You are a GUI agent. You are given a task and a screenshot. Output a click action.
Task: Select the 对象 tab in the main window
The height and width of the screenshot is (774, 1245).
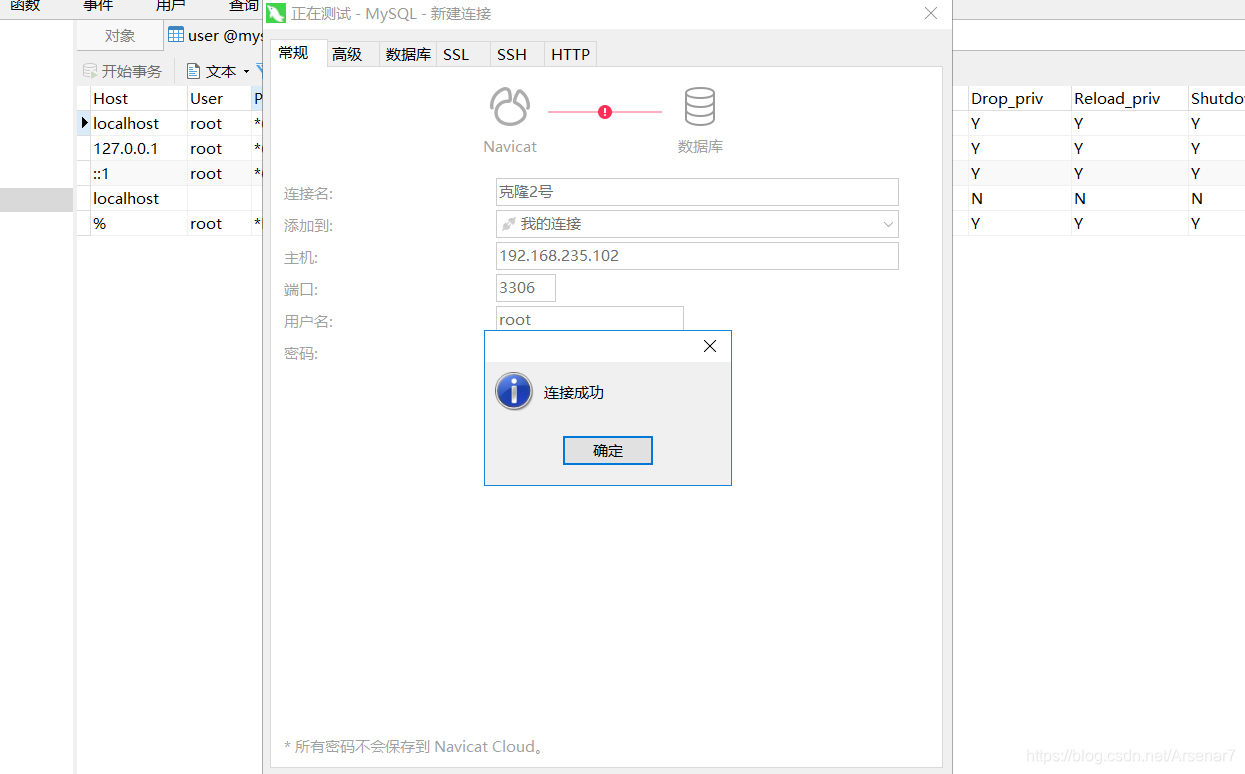120,35
